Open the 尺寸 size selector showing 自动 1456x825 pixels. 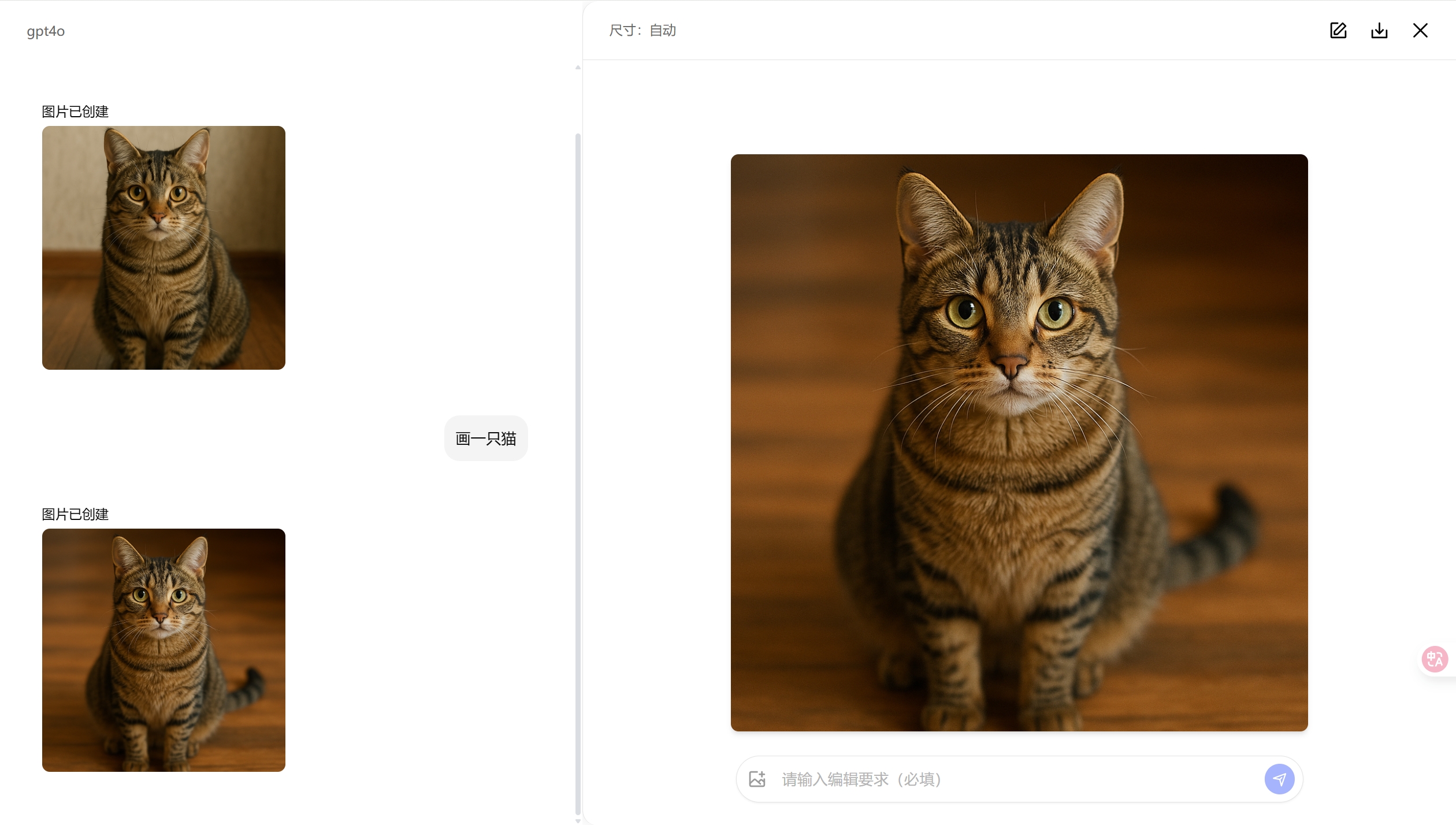point(642,30)
